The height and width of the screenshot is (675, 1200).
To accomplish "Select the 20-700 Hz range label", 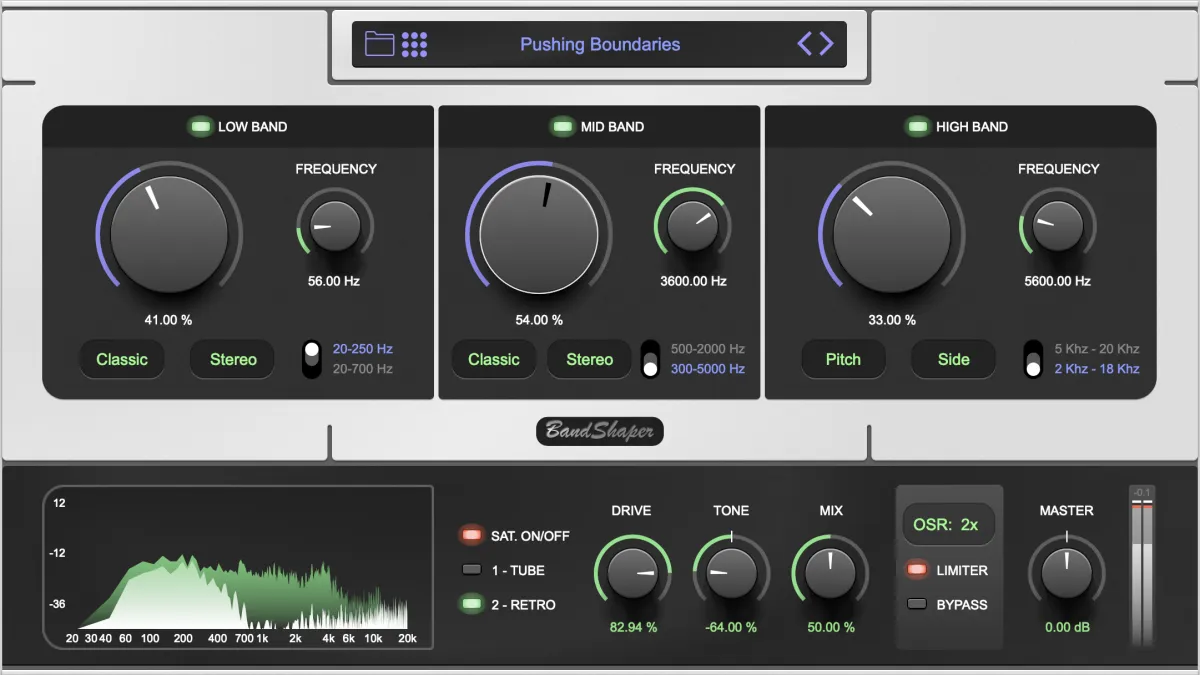I will point(363,369).
